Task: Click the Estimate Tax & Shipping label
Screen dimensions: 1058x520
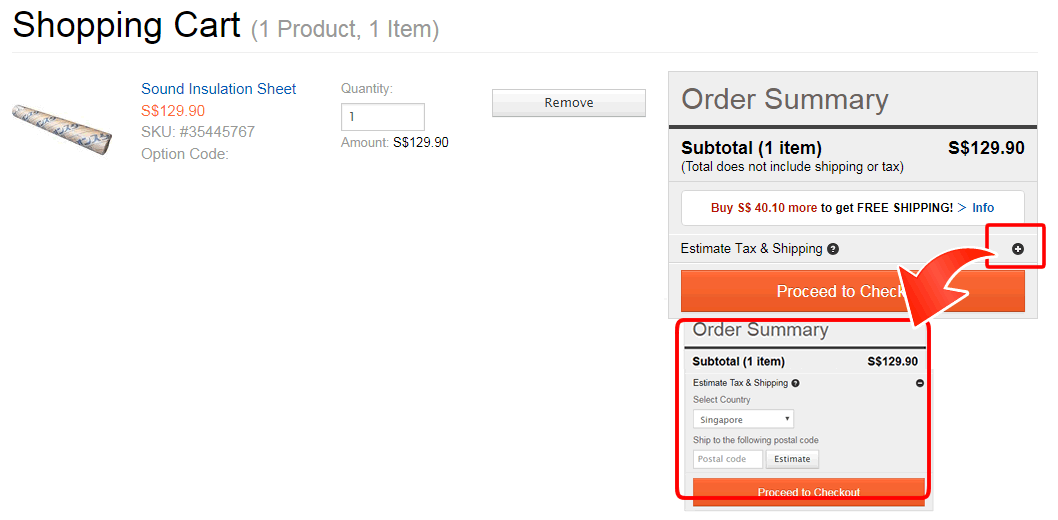Action: 751,249
